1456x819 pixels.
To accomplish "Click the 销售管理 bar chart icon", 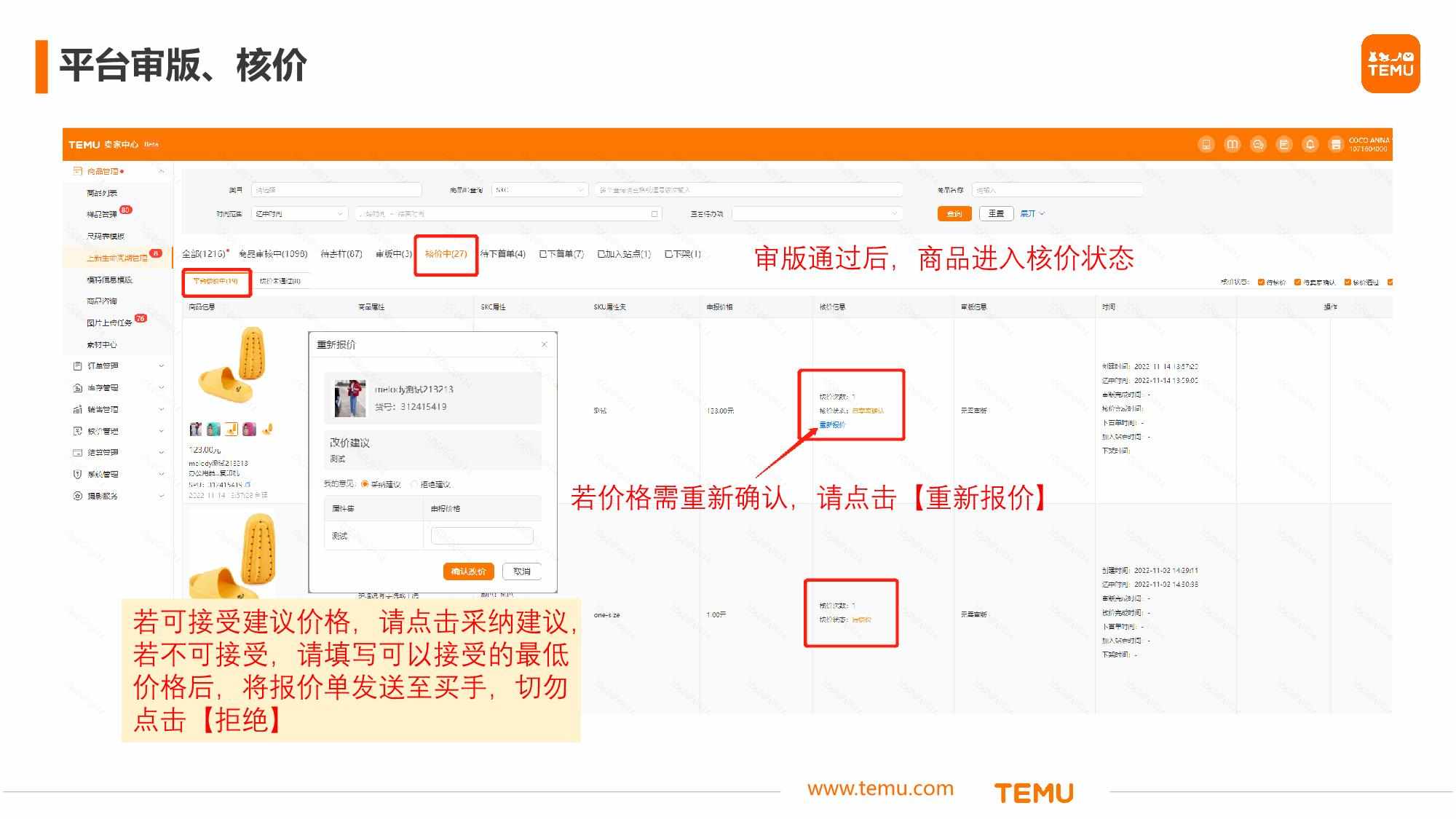I will click(x=78, y=409).
